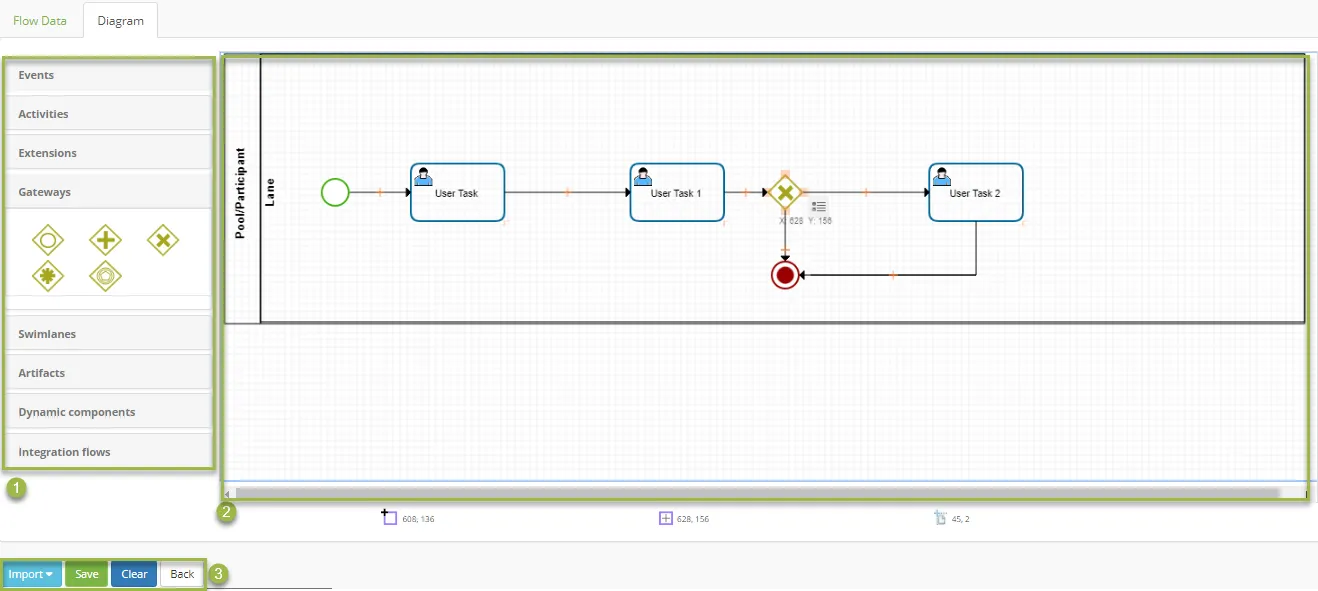Viewport: 1318px width, 591px height.
Task: Select the event-based gateway pentagon icon
Action: (105, 276)
